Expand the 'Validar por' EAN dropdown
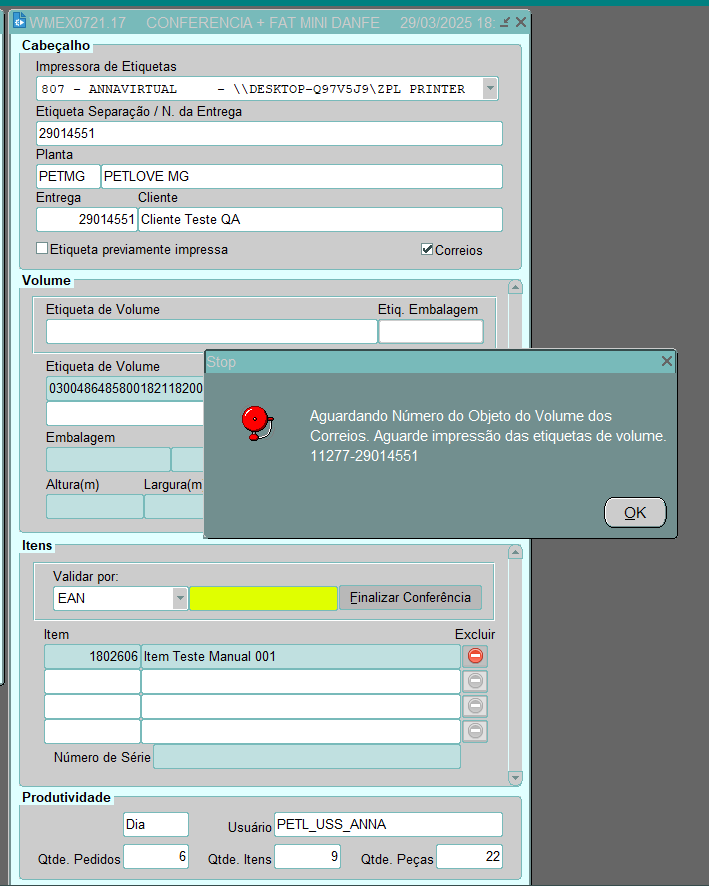The height and width of the screenshot is (886, 709). [180, 598]
